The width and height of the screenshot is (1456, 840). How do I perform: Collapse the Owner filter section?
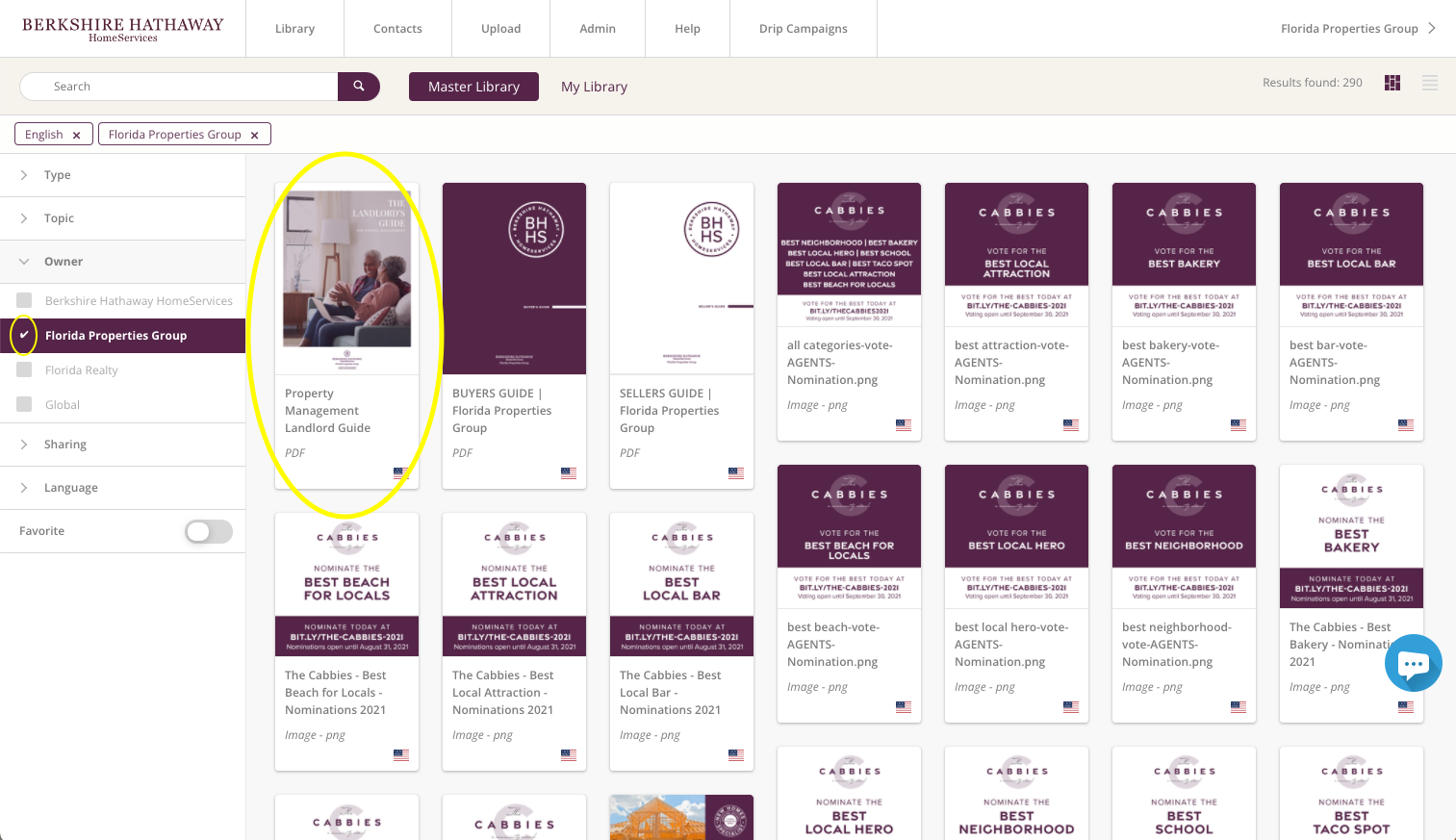(122, 262)
